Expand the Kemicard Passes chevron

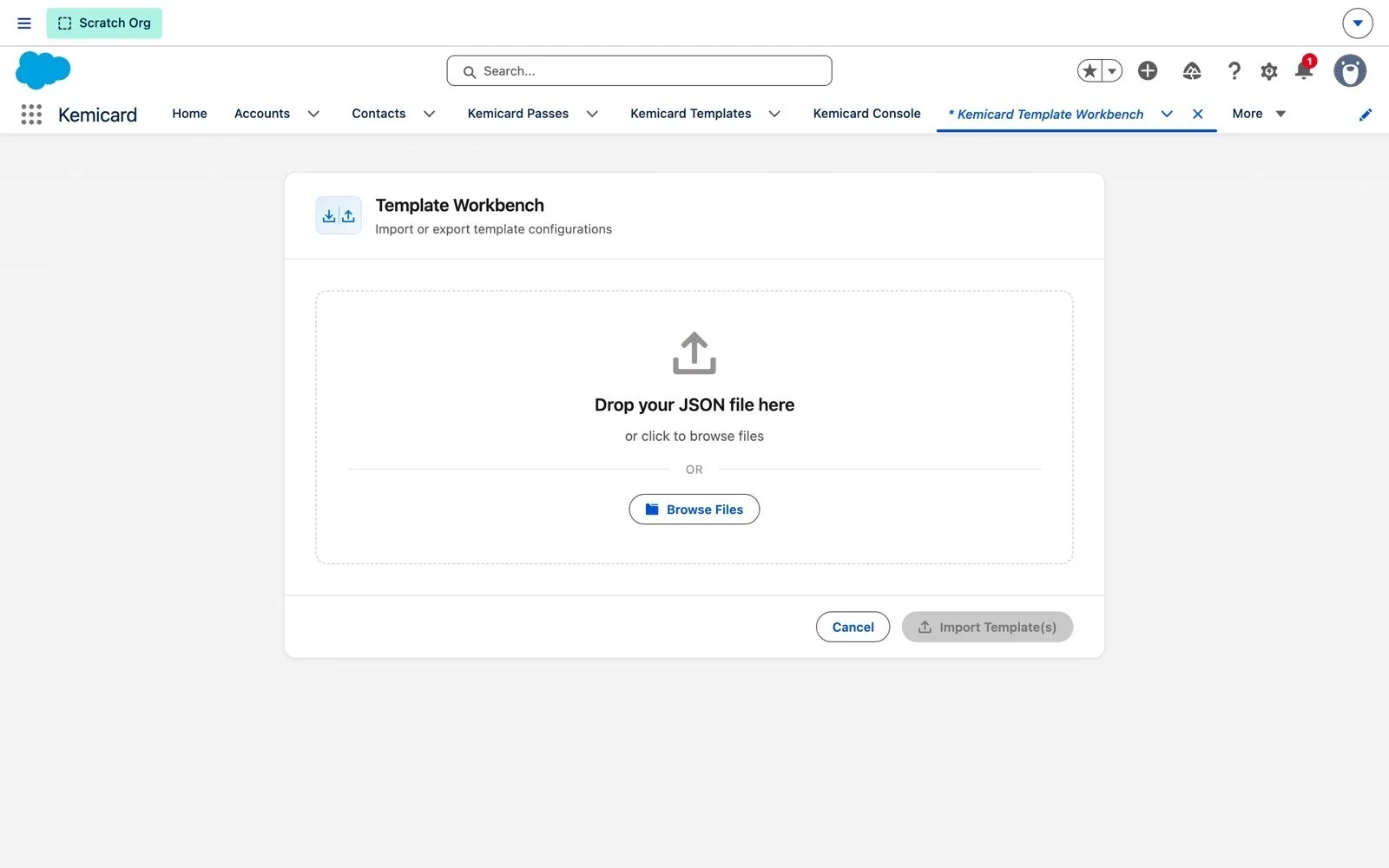pos(592,114)
